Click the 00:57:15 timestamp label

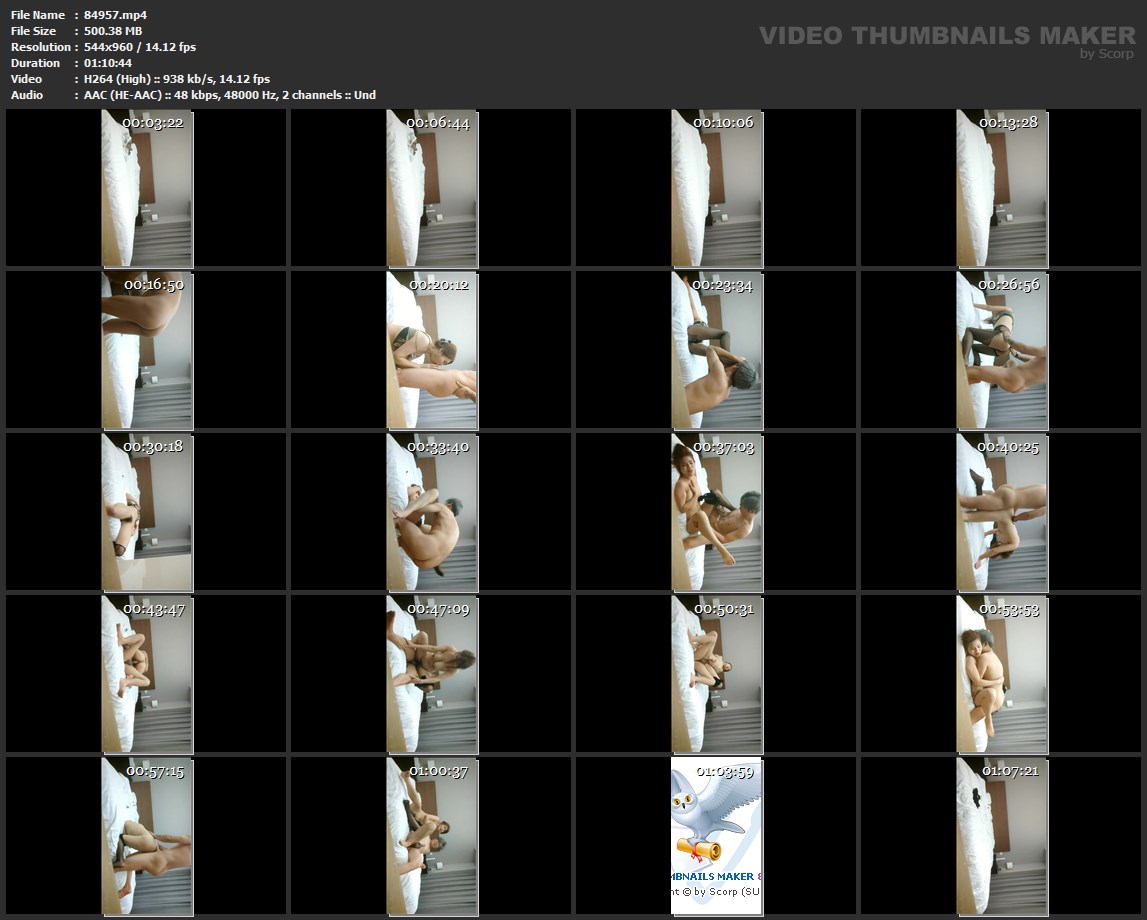point(154,771)
